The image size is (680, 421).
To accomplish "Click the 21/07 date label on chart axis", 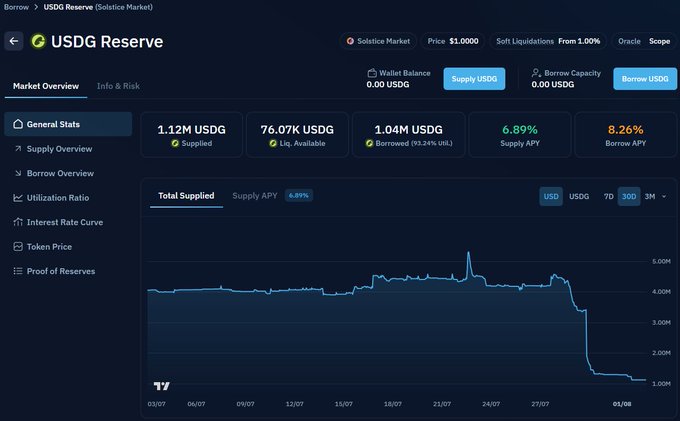I will 442,404.
